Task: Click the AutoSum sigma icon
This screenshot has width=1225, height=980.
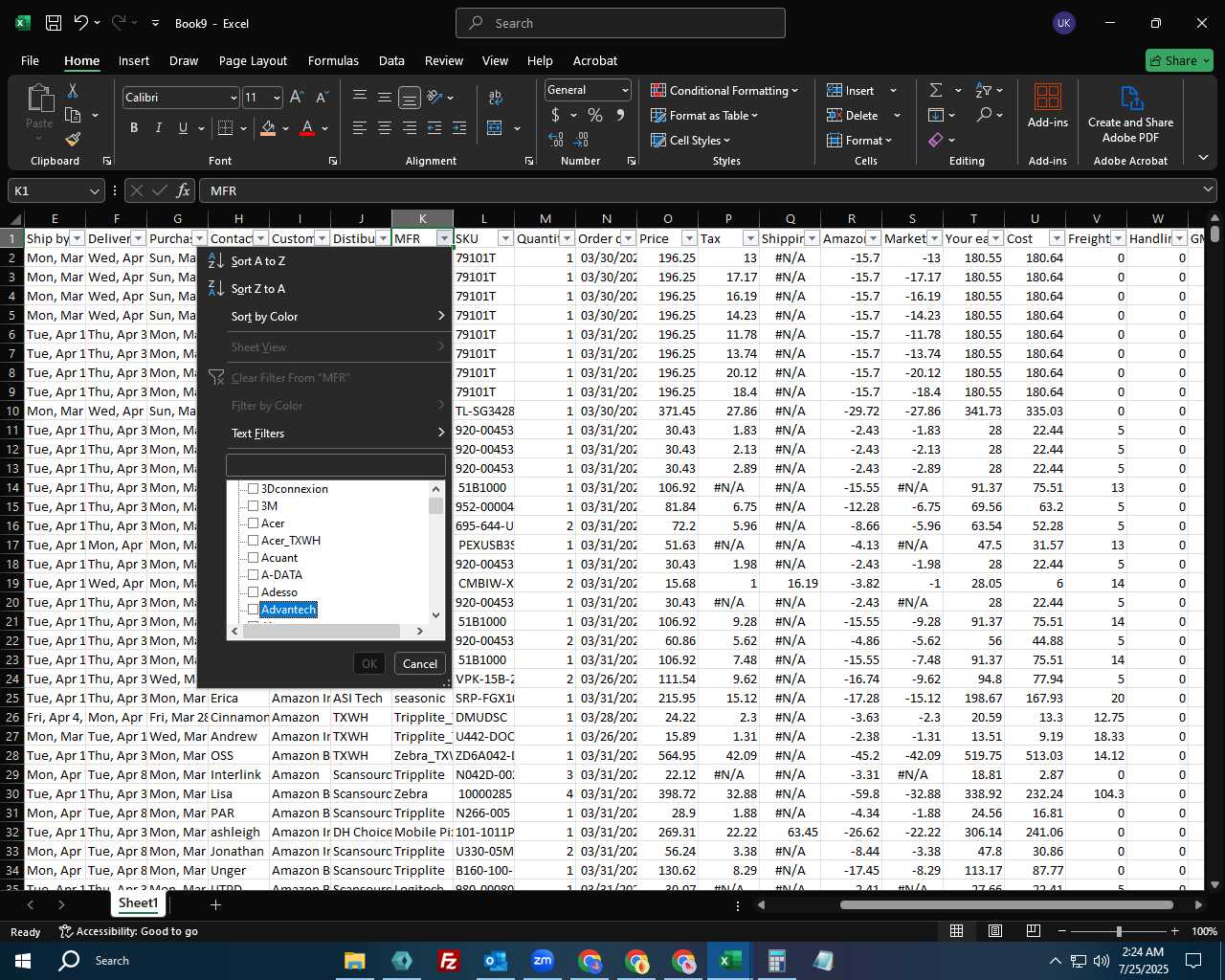Action: click(935, 90)
